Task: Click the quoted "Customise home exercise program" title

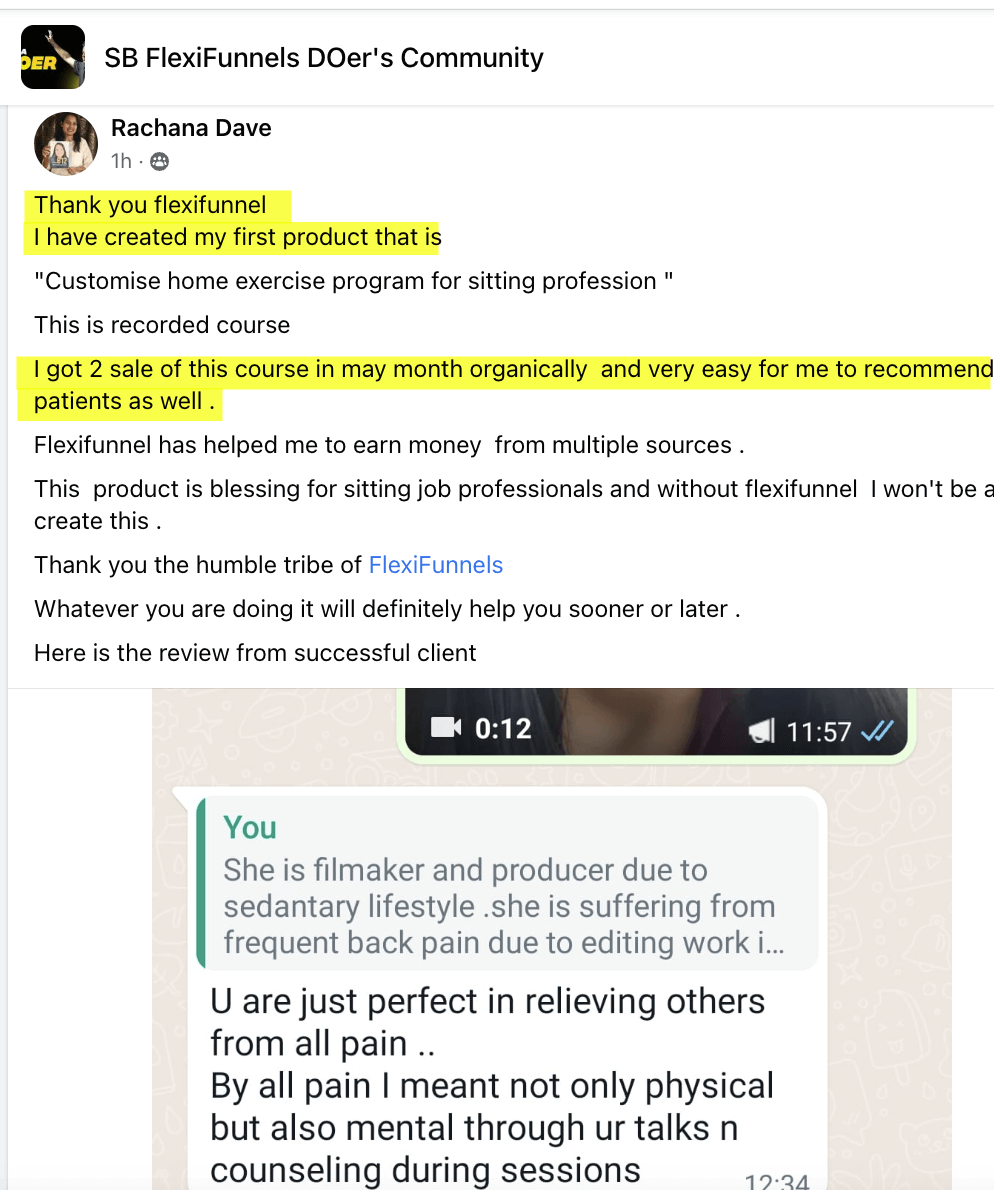Action: [x=353, y=281]
